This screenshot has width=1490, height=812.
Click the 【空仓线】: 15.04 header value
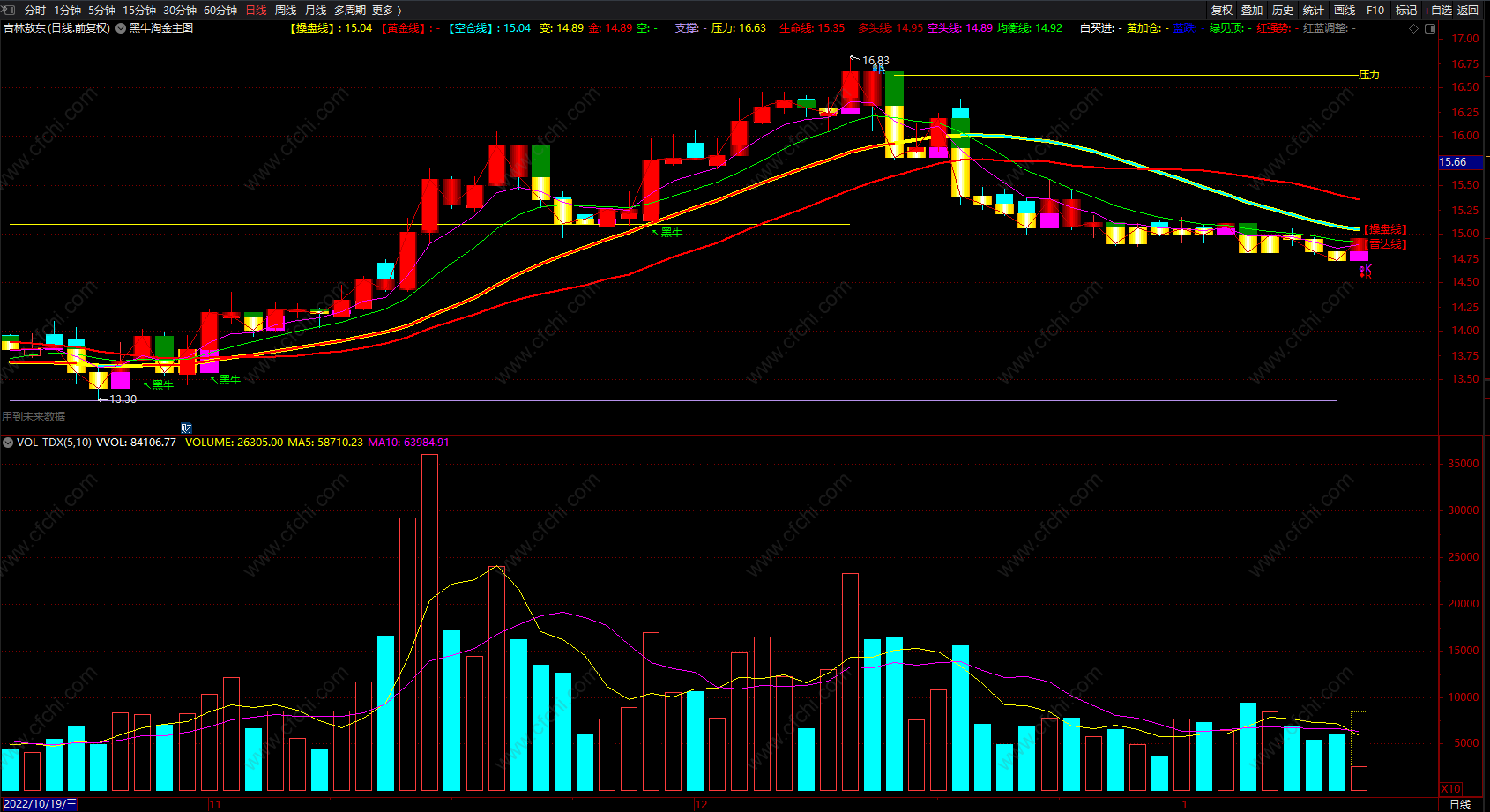tap(489, 28)
